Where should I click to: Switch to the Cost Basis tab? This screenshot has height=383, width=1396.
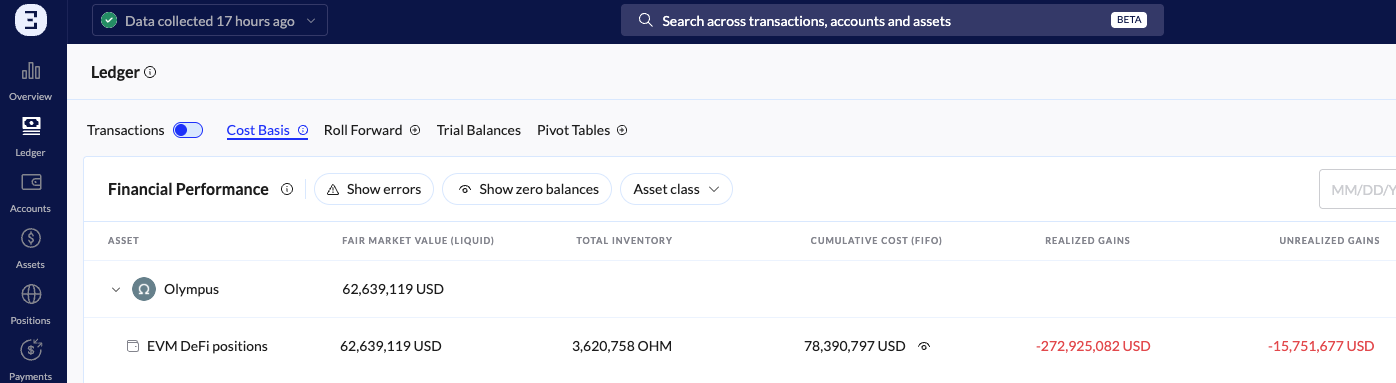(258, 130)
